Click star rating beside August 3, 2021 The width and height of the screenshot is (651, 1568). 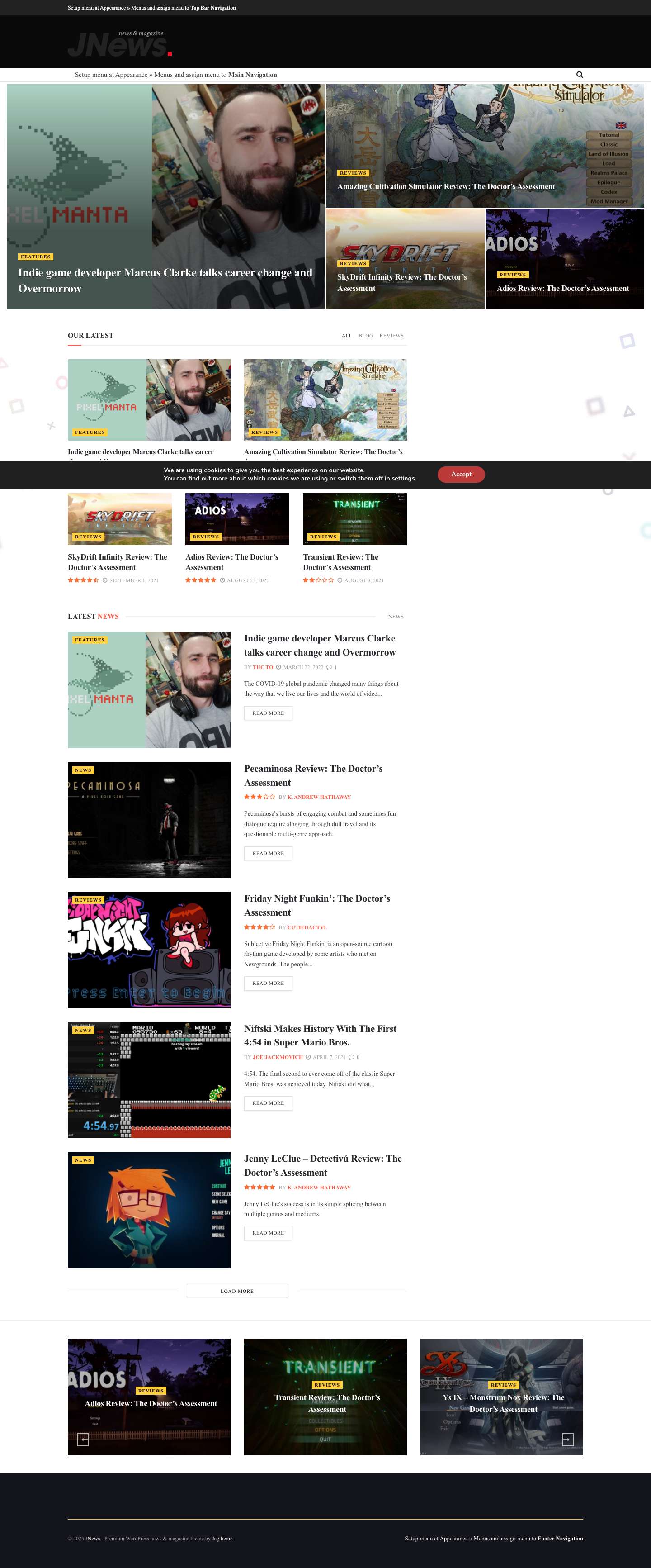tap(318, 580)
